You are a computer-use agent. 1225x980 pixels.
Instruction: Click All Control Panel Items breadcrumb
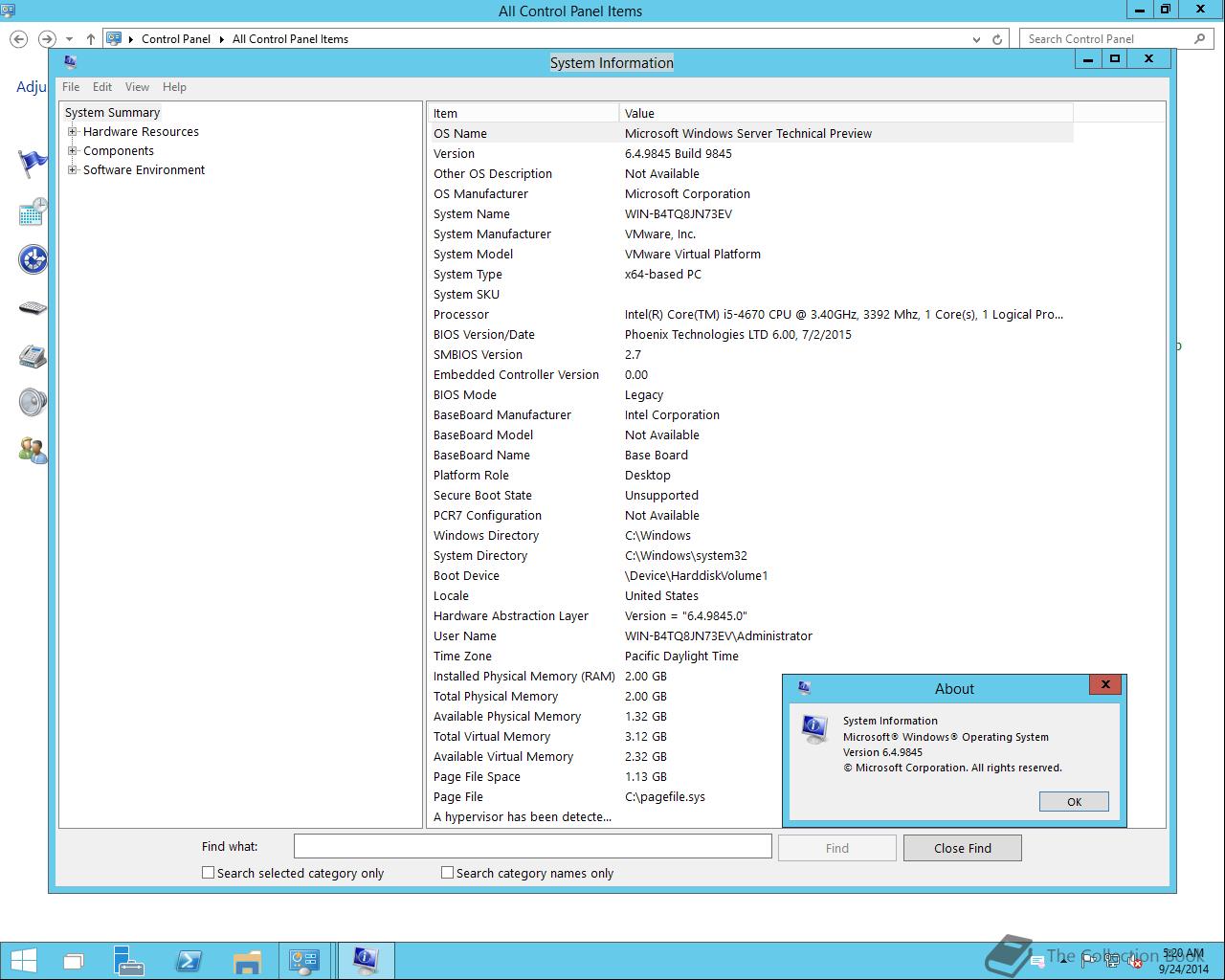[290, 39]
